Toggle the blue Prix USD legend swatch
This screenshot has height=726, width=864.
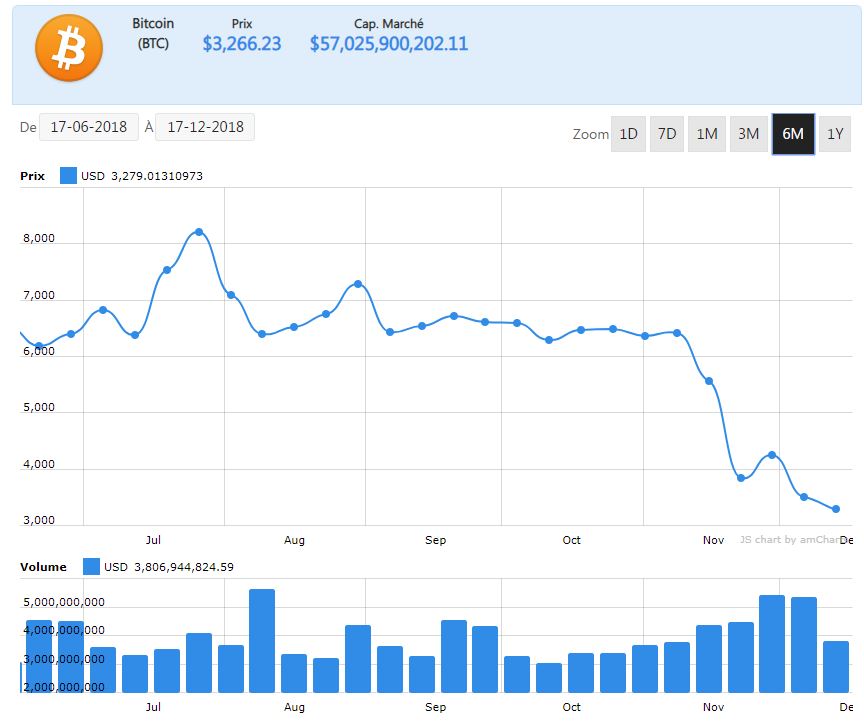(68, 176)
